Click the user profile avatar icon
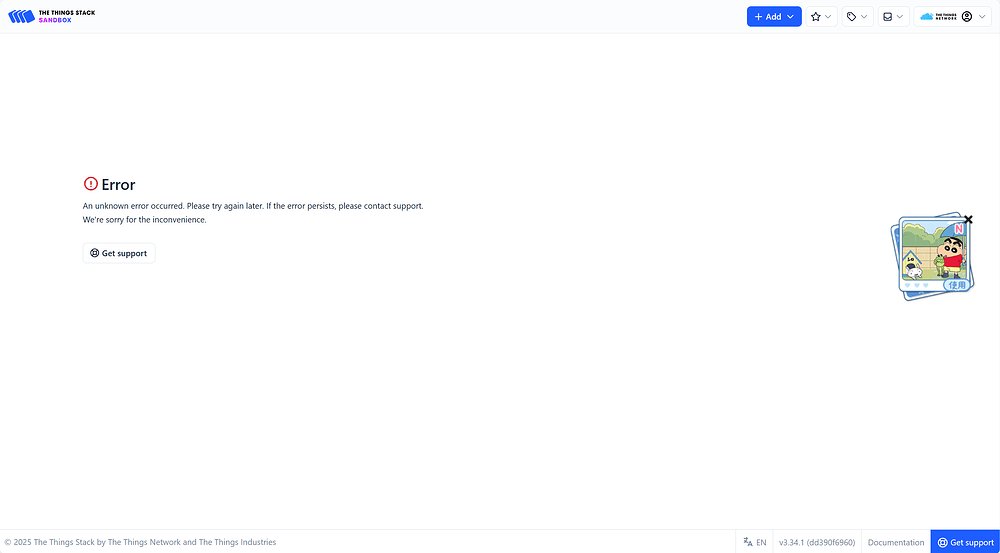Screen dimensions: 1000x553 [x=967, y=17]
